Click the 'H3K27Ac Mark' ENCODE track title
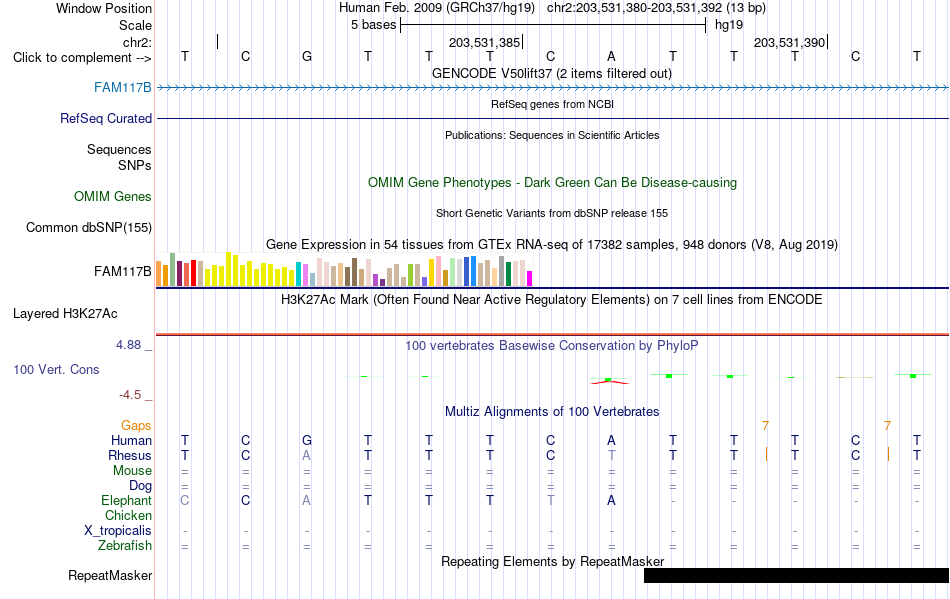 coord(552,300)
